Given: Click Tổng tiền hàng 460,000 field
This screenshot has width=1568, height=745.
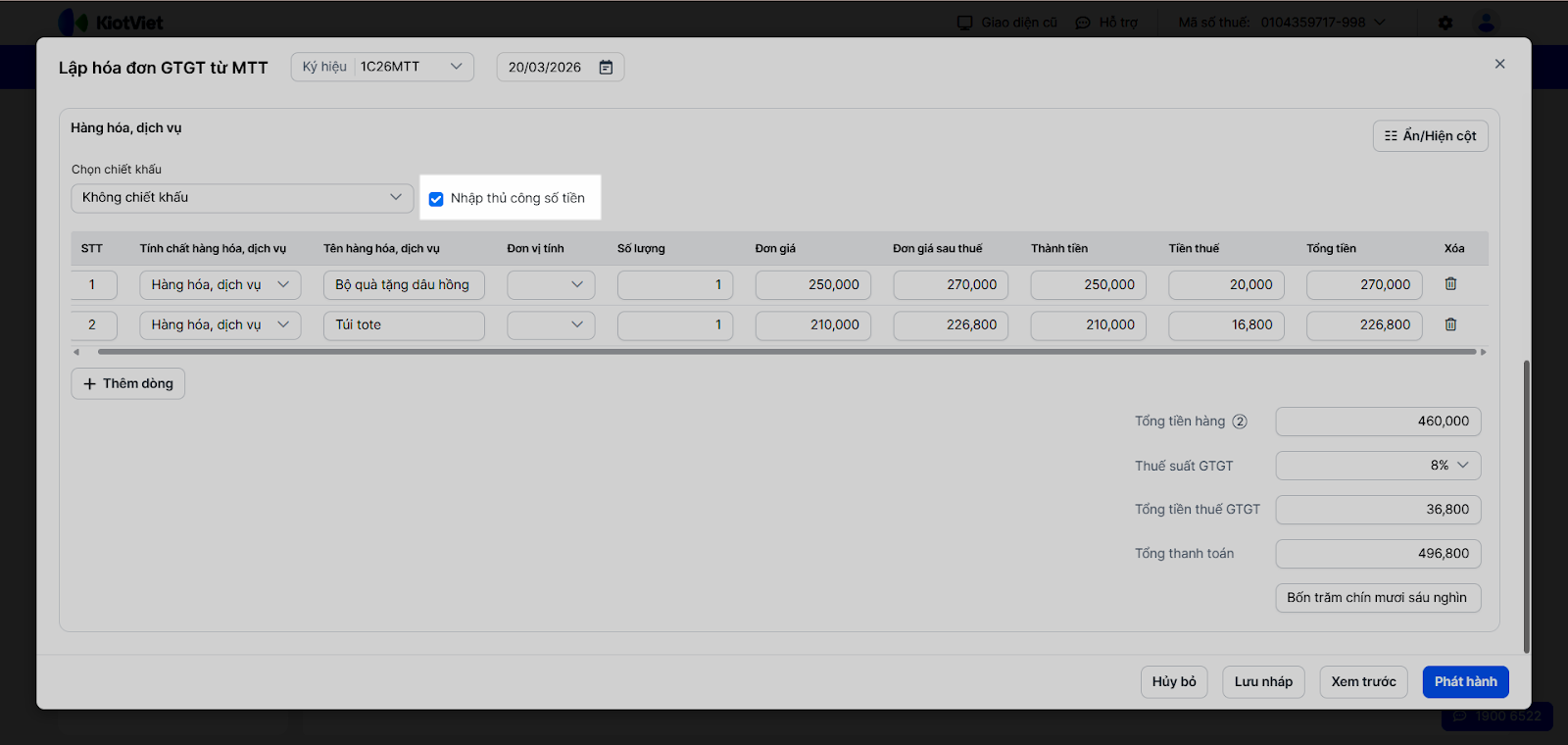Looking at the screenshot, I should [1378, 422].
